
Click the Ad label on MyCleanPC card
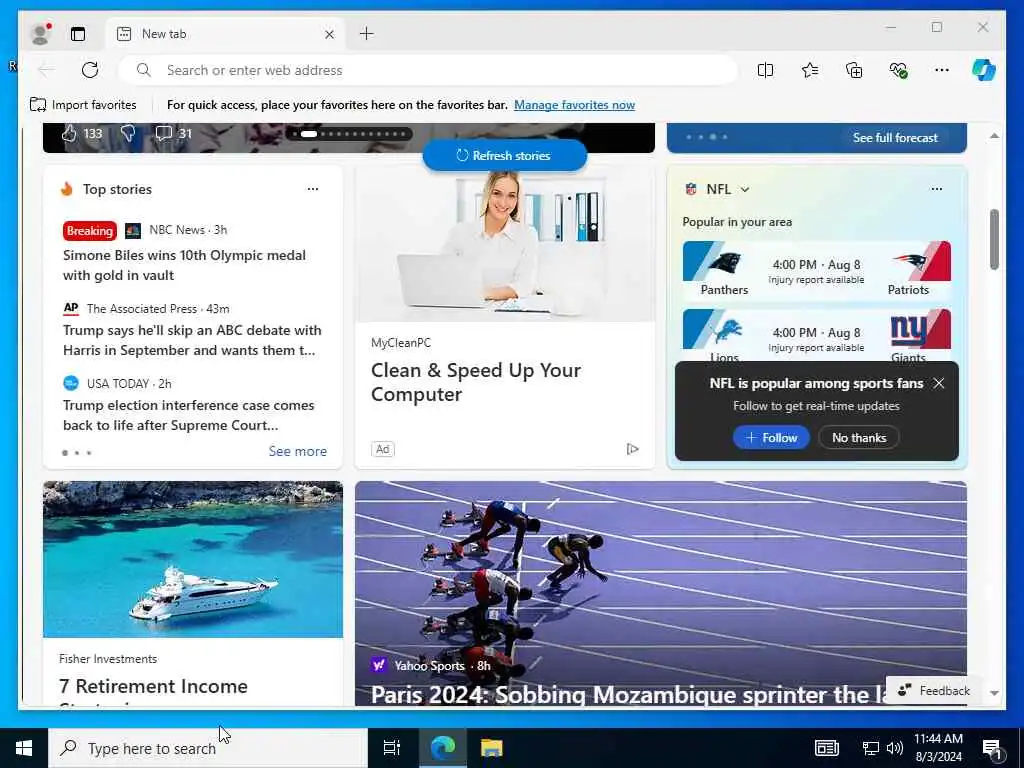pos(383,449)
